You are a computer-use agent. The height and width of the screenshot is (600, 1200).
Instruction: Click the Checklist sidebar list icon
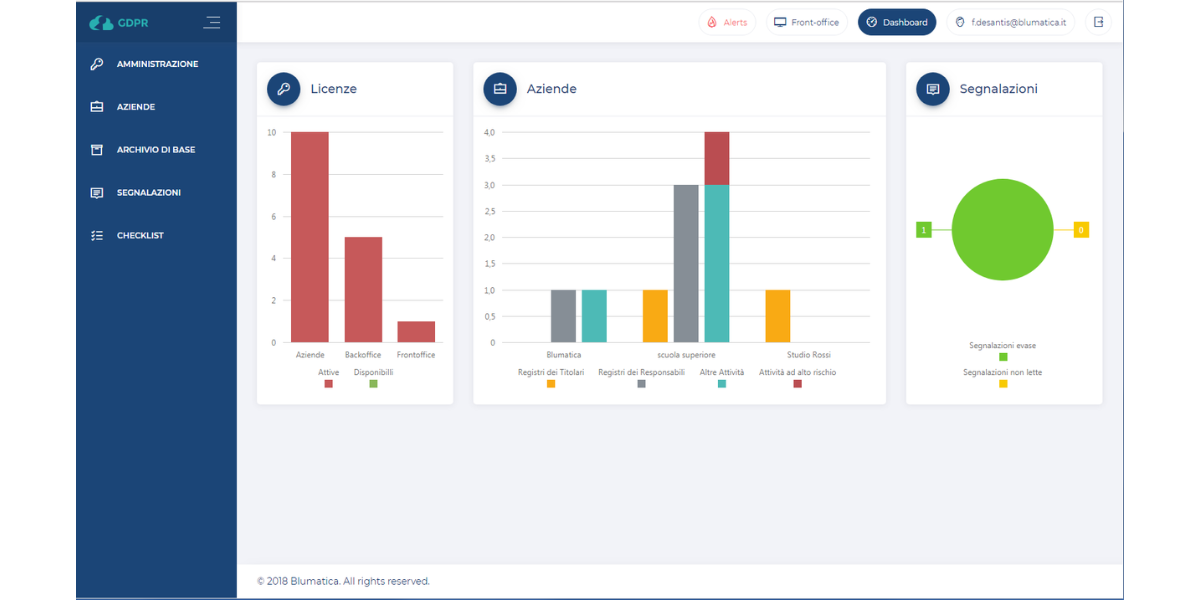coord(97,236)
